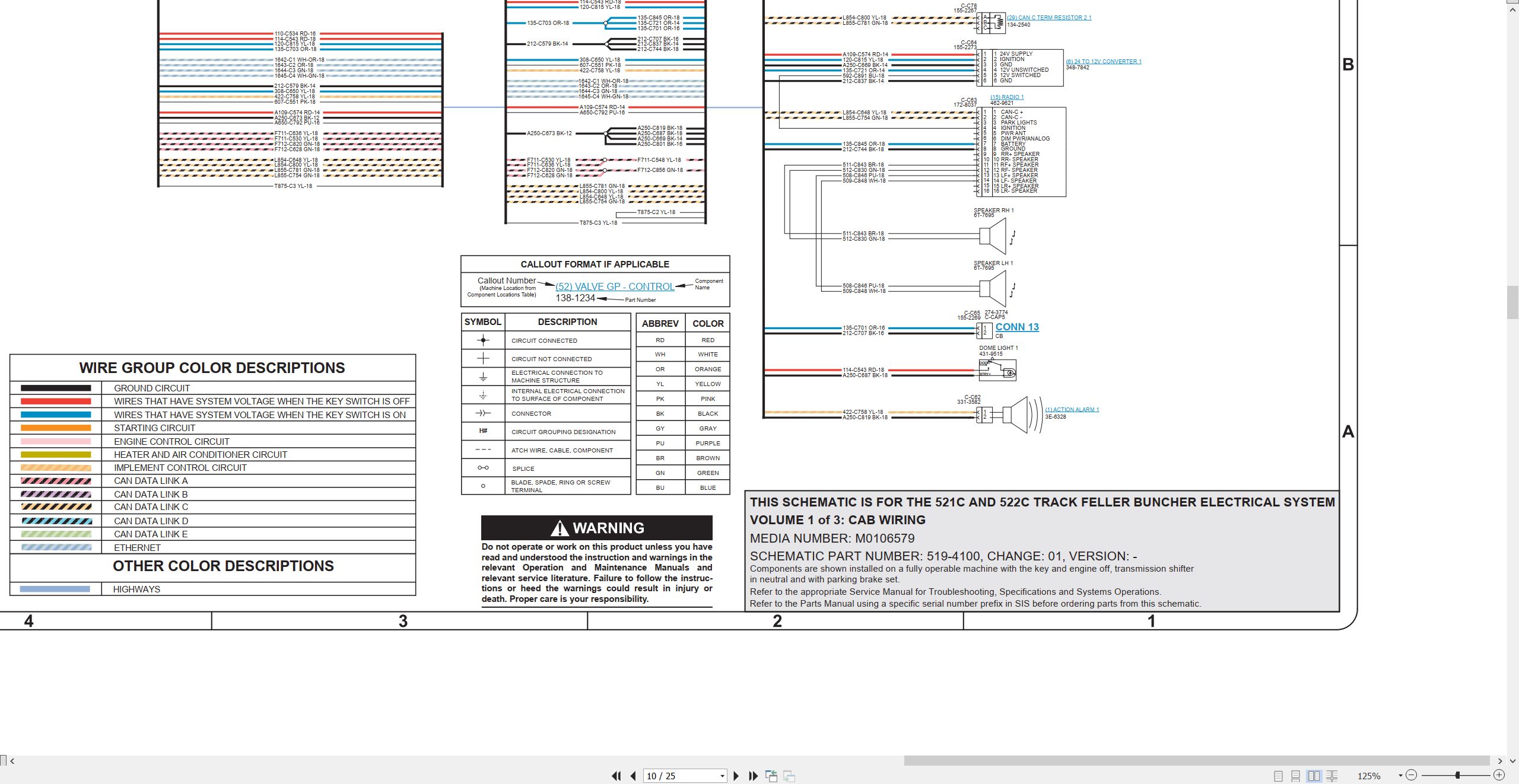Click the CAN DATA LINK D swatch
The width and height of the screenshot is (1519, 784).
[x=56, y=521]
